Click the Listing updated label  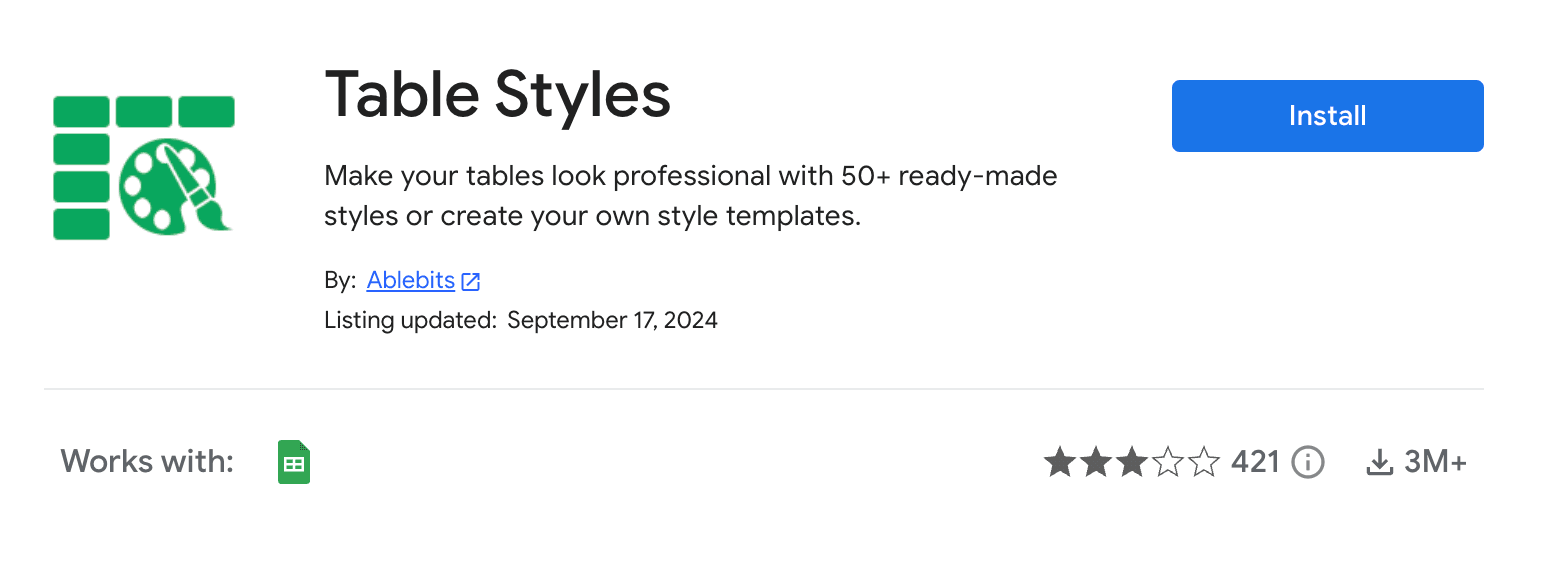(x=410, y=321)
